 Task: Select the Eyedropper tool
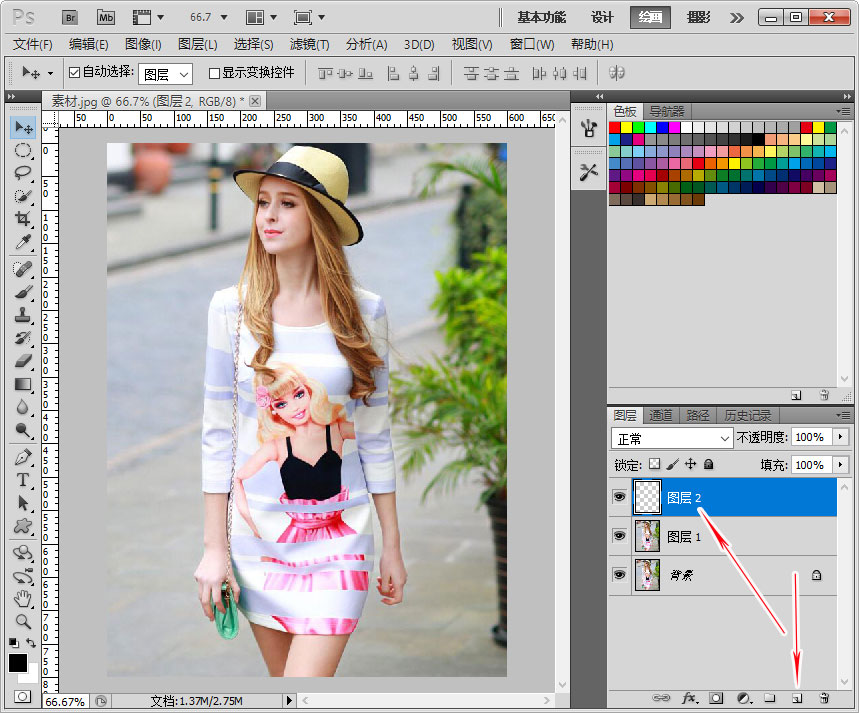point(23,242)
